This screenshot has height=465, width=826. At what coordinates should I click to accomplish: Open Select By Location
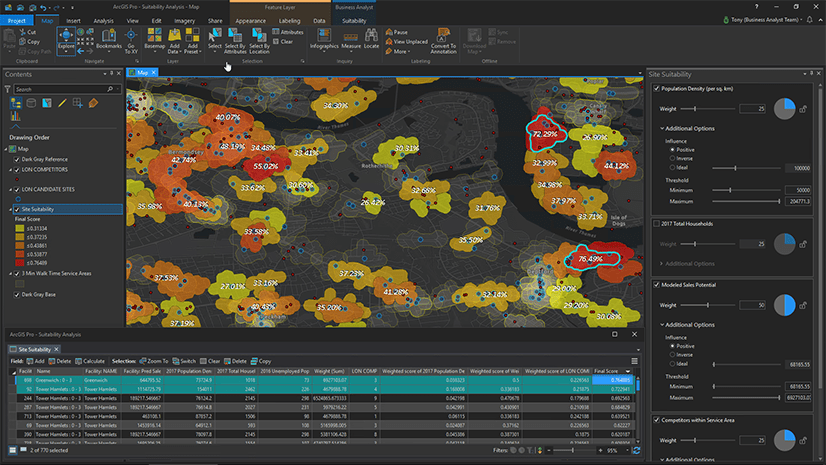(x=259, y=41)
